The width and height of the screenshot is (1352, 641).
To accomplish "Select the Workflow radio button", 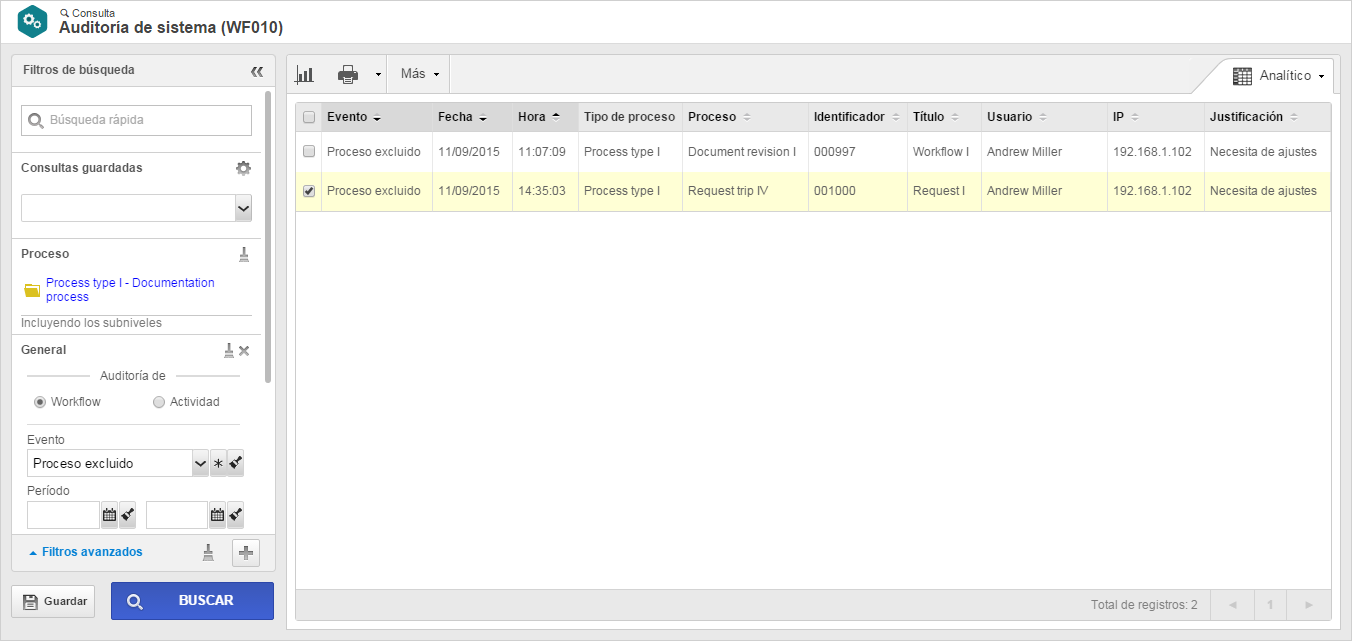I will click(x=40, y=402).
